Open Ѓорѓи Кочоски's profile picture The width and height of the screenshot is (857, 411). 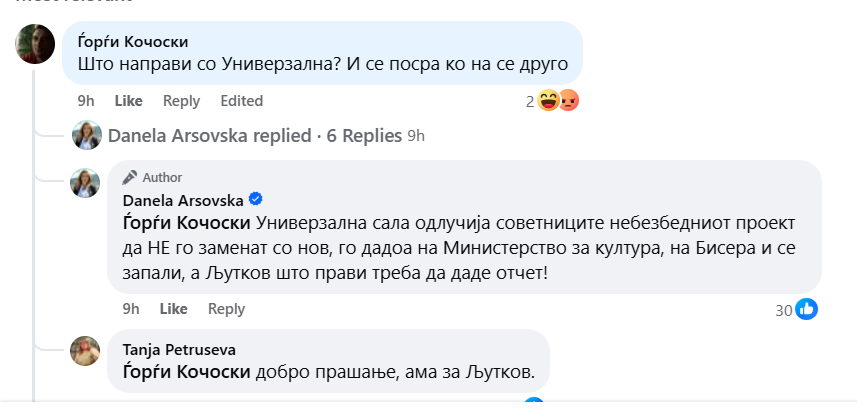pos(35,44)
